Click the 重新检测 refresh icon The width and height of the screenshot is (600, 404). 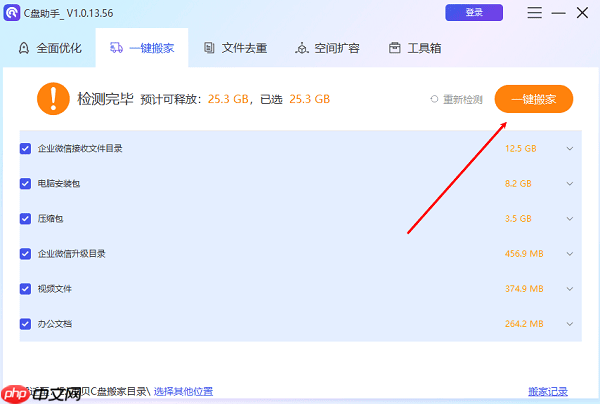click(x=434, y=99)
